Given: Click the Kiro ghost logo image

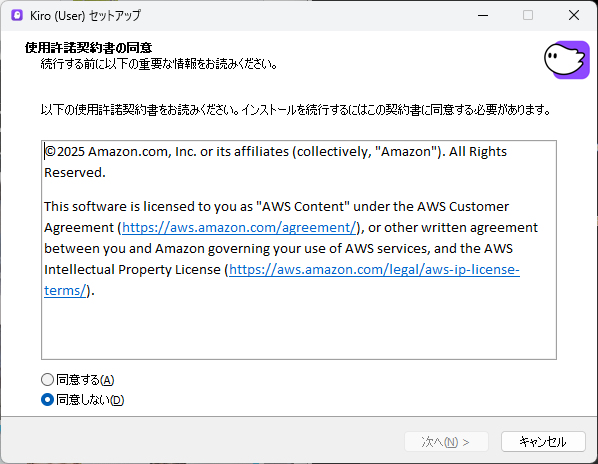Looking at the screenshot, I should click(x=567, y=60).
